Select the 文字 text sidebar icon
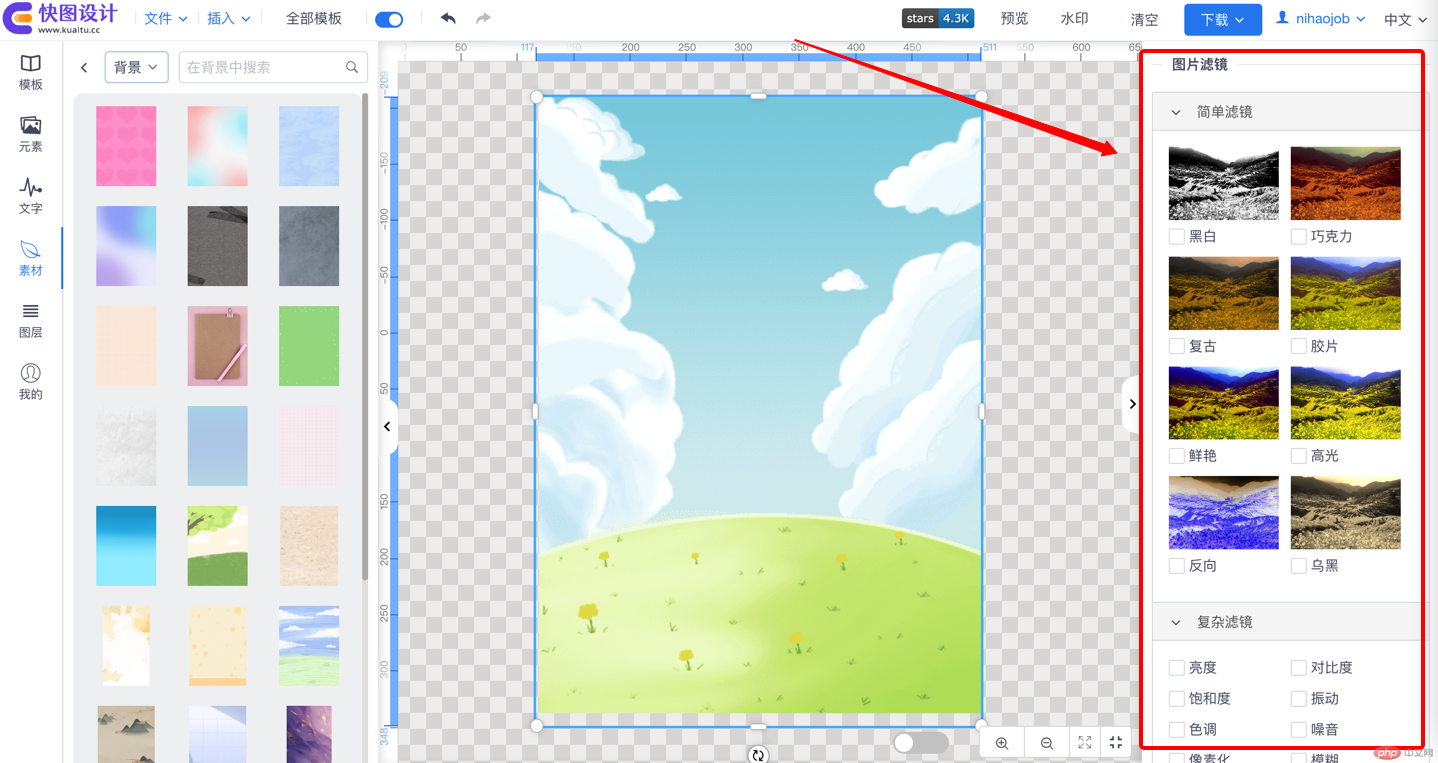 [31, 196]
